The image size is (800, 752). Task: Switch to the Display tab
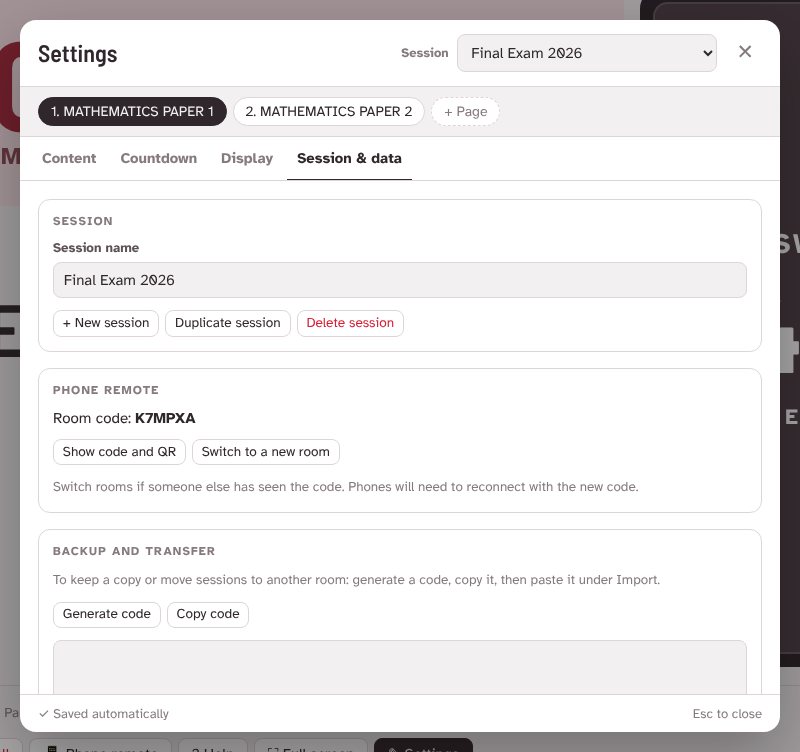pos(247,158)
